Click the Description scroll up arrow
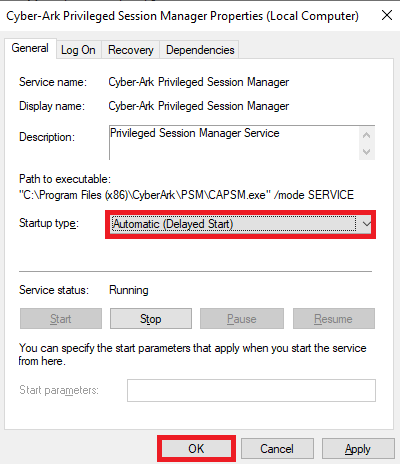 (367, 135)
